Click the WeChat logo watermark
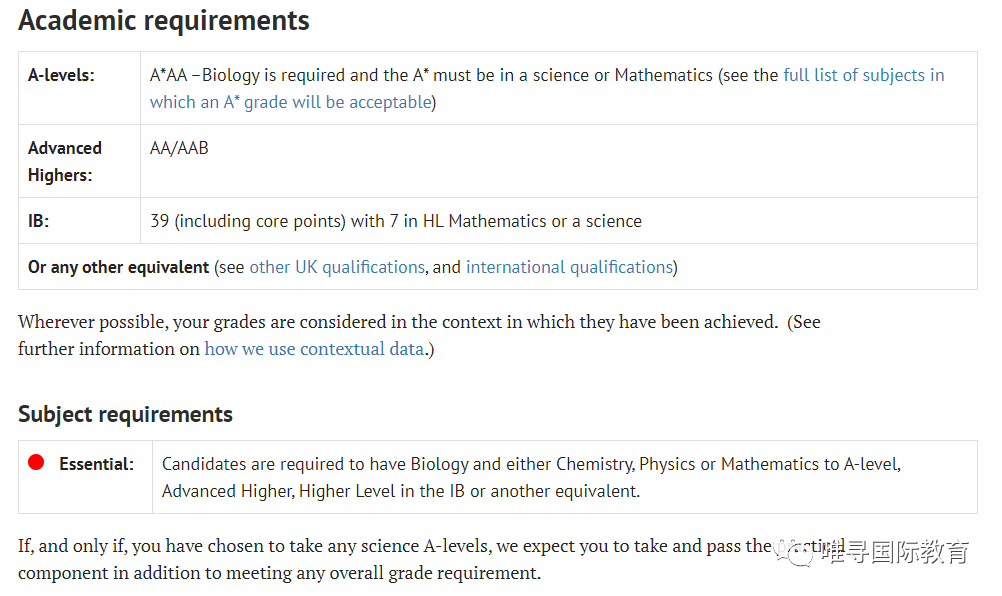Viewport: 1002px width, 596px height. tap(794, 552)
